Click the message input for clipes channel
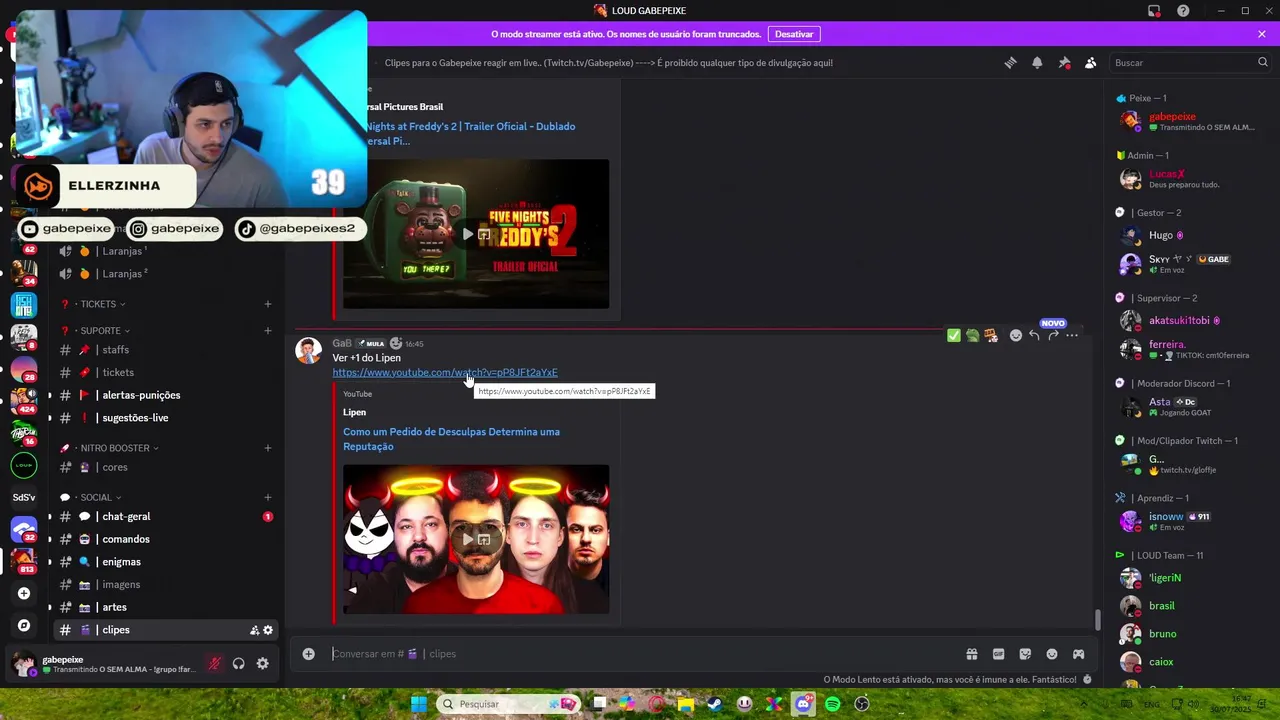1280x720 pixels. tap(640, 654)
